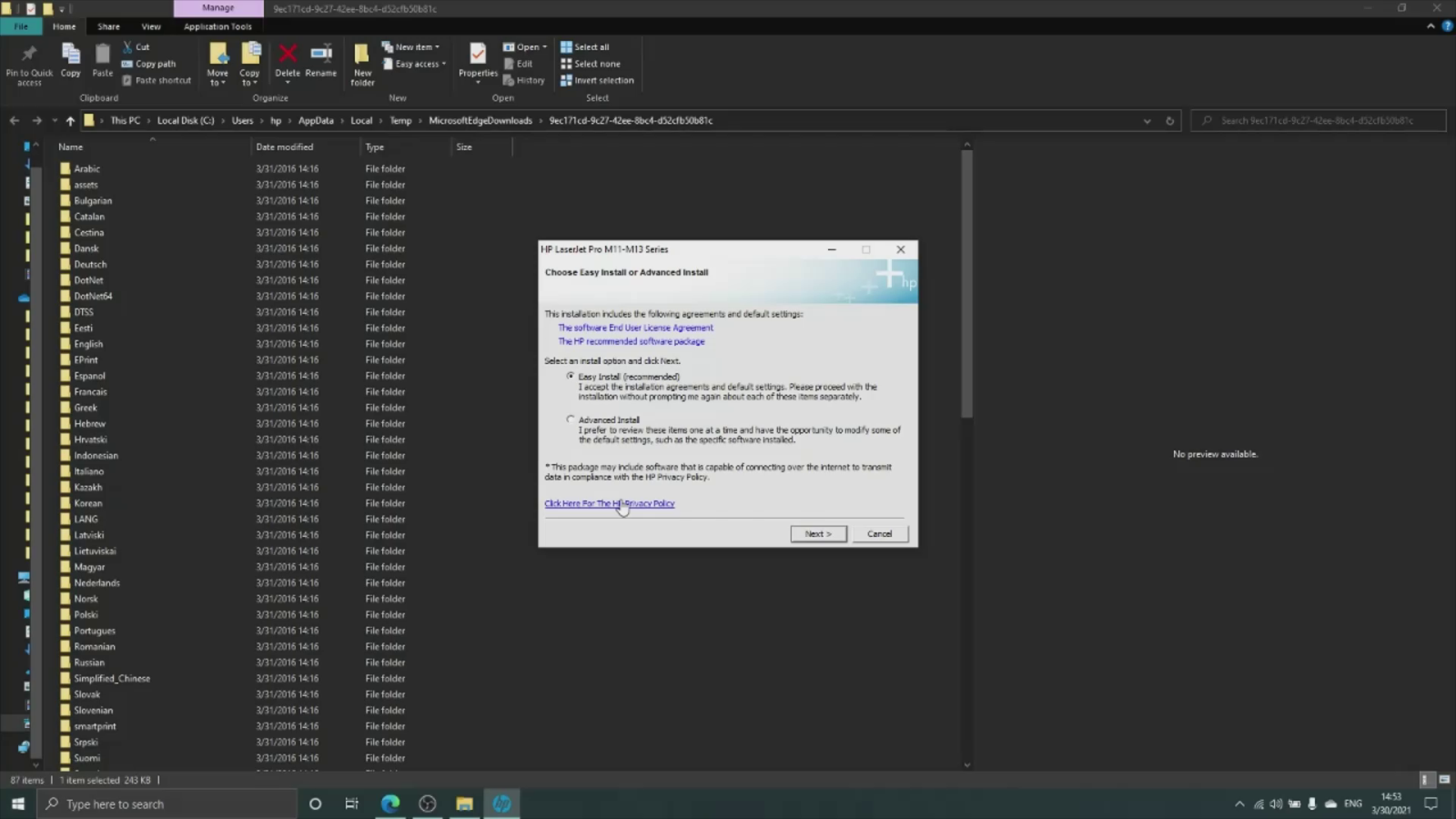Click Copy path in the ribbon
Viewport: 1456px width, 819px height.
pyautogui.click(x=148, y=64)
